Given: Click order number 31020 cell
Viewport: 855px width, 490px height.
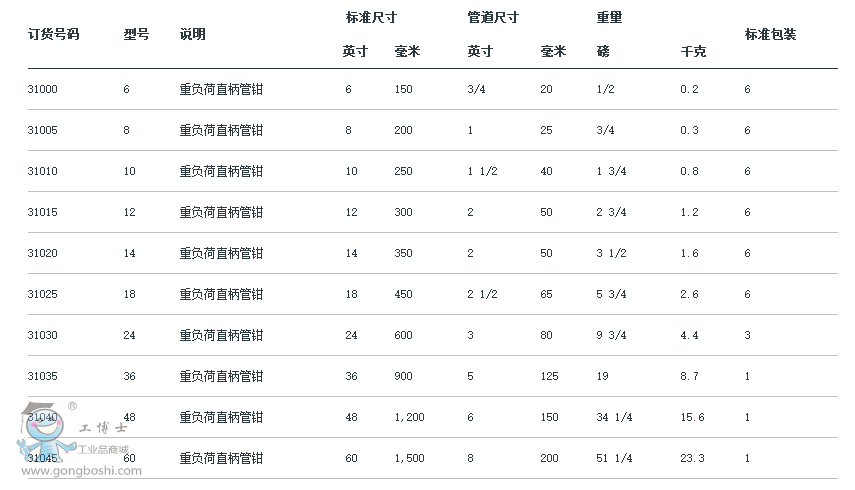Looking at the screenshot, I should 43,253.
